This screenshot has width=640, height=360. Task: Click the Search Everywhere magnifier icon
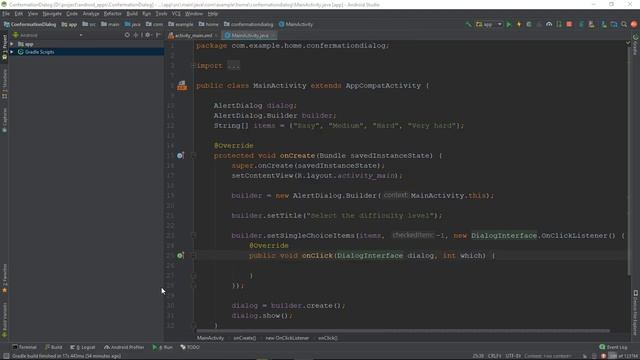point(624,24)
